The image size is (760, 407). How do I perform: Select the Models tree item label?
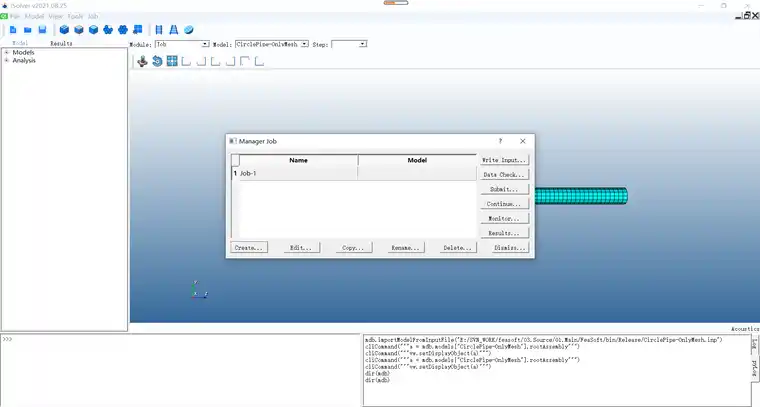tap(23, 52)
